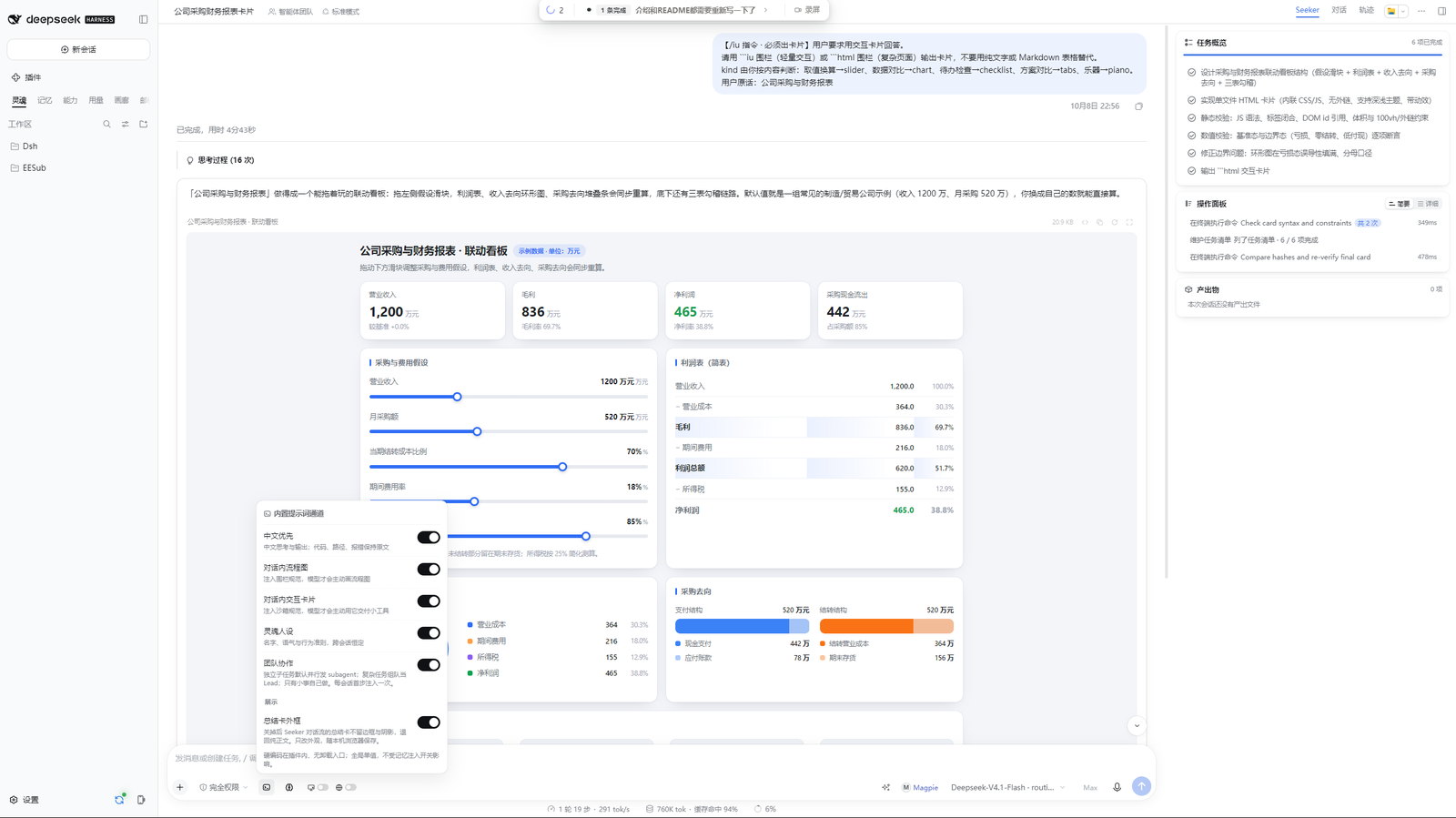This screenshot has height=818, width=1456.
Task: Reload the interactive card
Action: (x=1114, y=222)
